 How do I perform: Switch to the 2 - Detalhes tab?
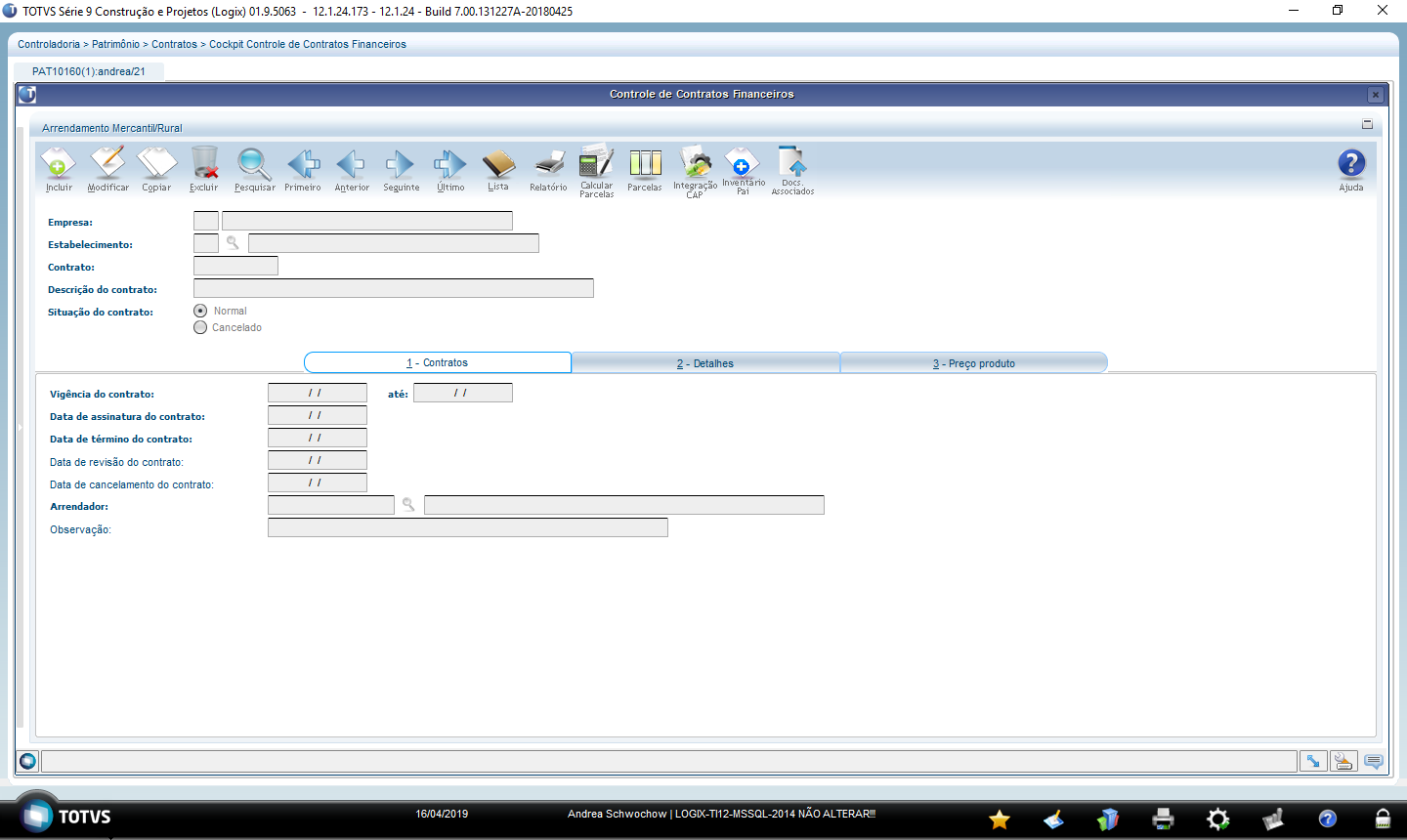tap(705, 363)
